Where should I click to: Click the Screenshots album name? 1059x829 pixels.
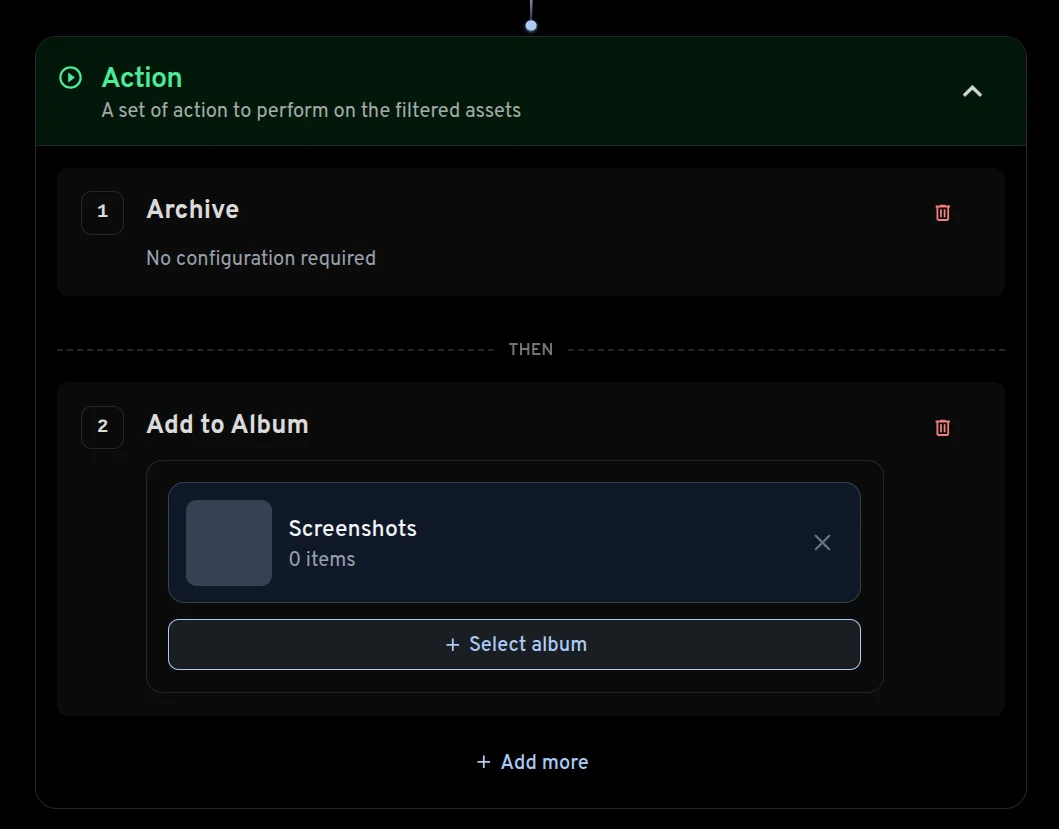(x=352, y=528)
